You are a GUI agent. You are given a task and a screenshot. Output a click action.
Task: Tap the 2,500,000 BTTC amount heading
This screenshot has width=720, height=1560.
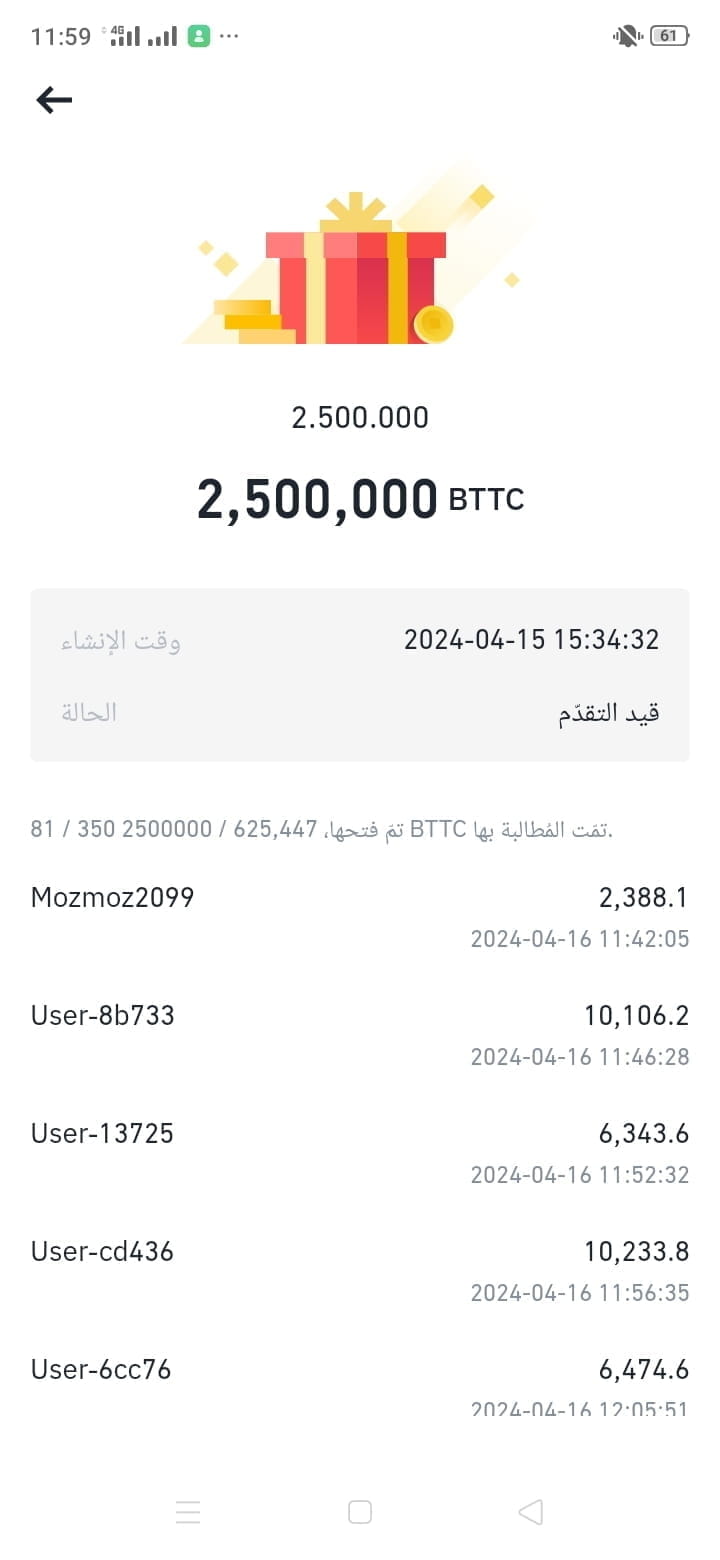point(360,499)
